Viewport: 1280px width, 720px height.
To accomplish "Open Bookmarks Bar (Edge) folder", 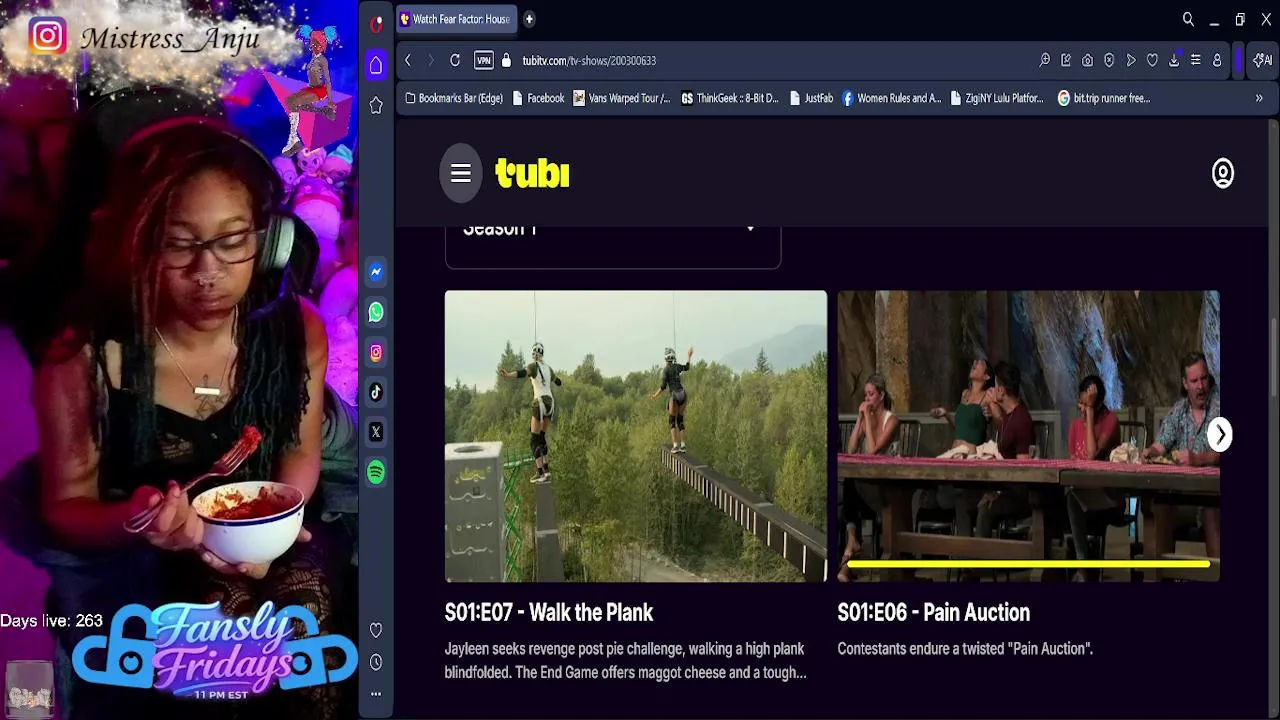I will (453, 98).
